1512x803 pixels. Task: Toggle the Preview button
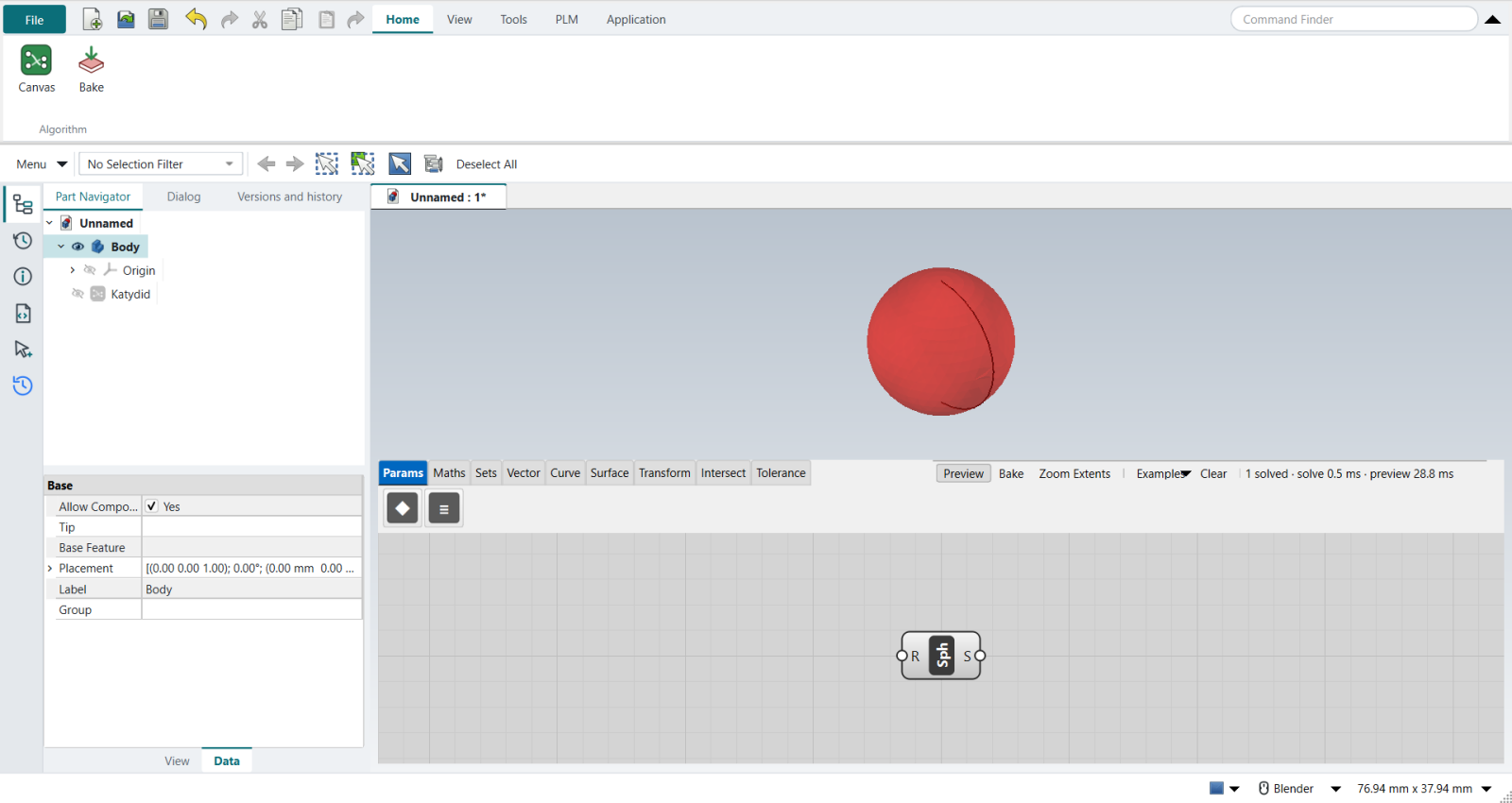pos(963,474)
